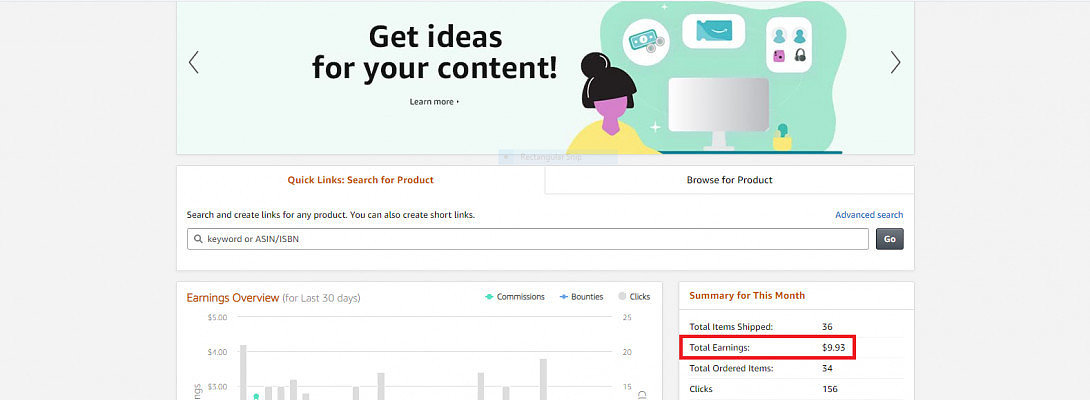The height and width of the screenshot is (400, 1090).
Task: Select the Quick Links: Search for Product tab
Action: click(360, 180)
